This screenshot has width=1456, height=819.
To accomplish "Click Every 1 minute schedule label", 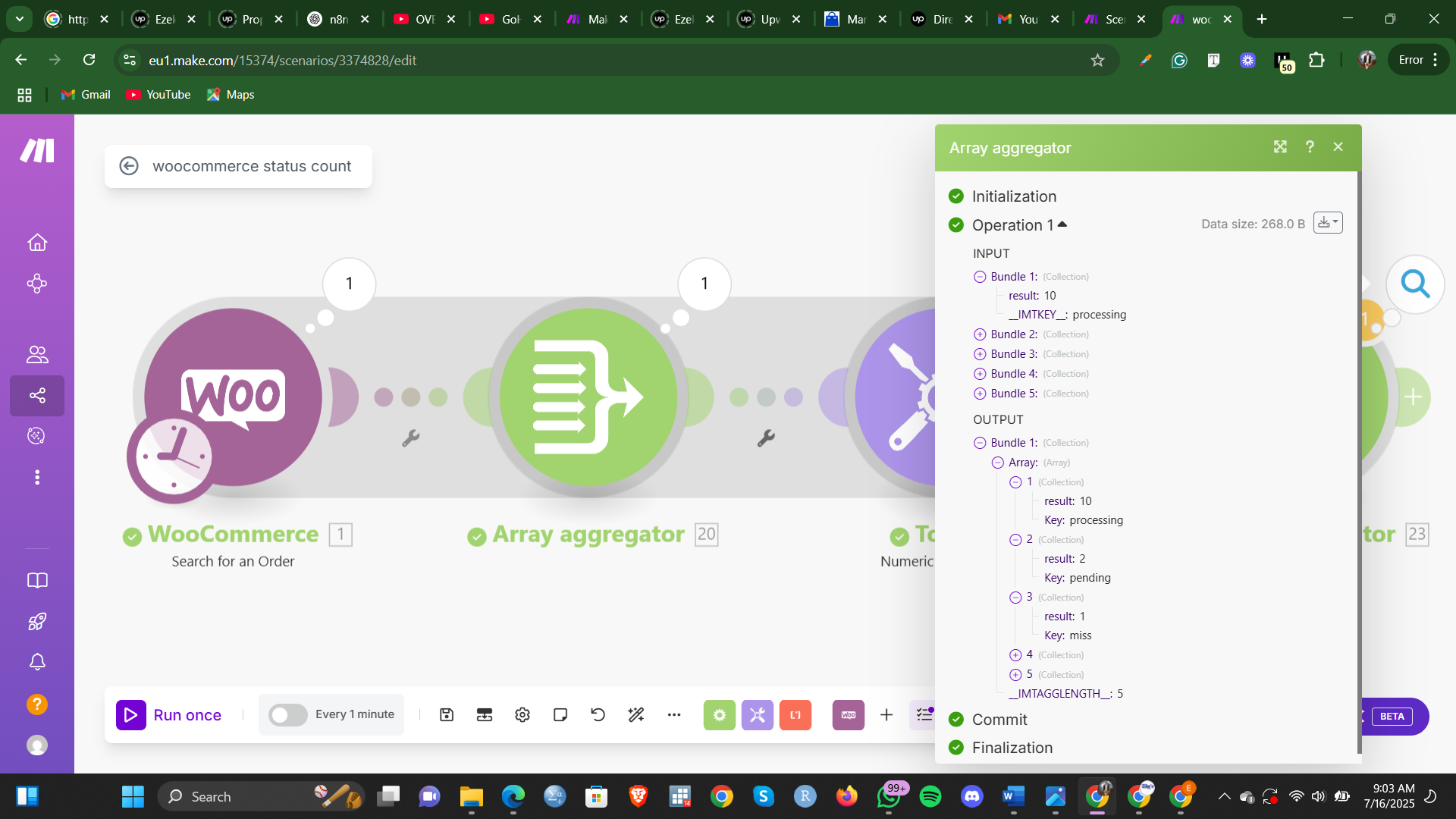I will tap(354, 714).
